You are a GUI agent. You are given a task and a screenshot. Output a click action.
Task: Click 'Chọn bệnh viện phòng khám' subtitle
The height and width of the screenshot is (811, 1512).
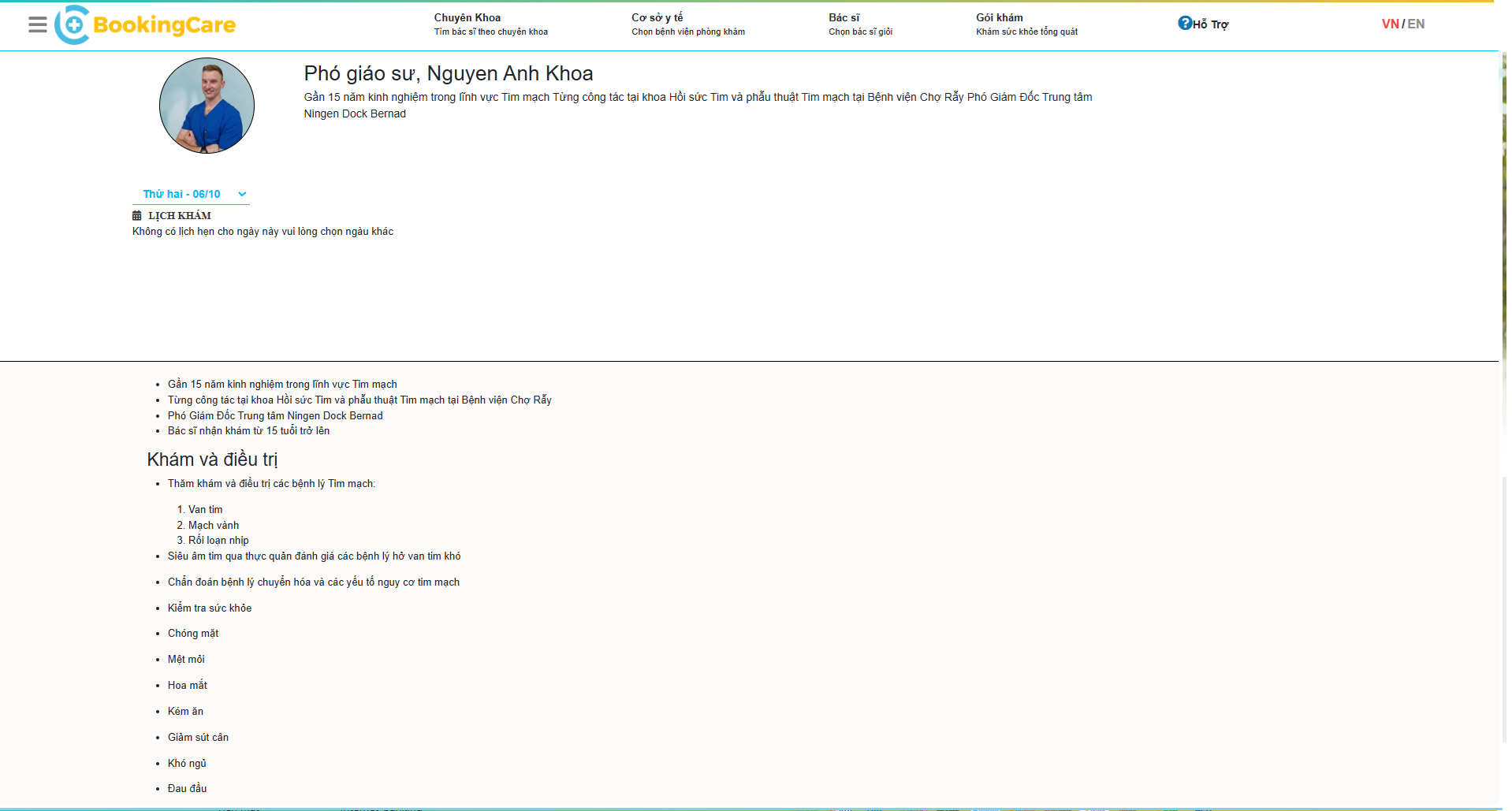tap(687, 32)
